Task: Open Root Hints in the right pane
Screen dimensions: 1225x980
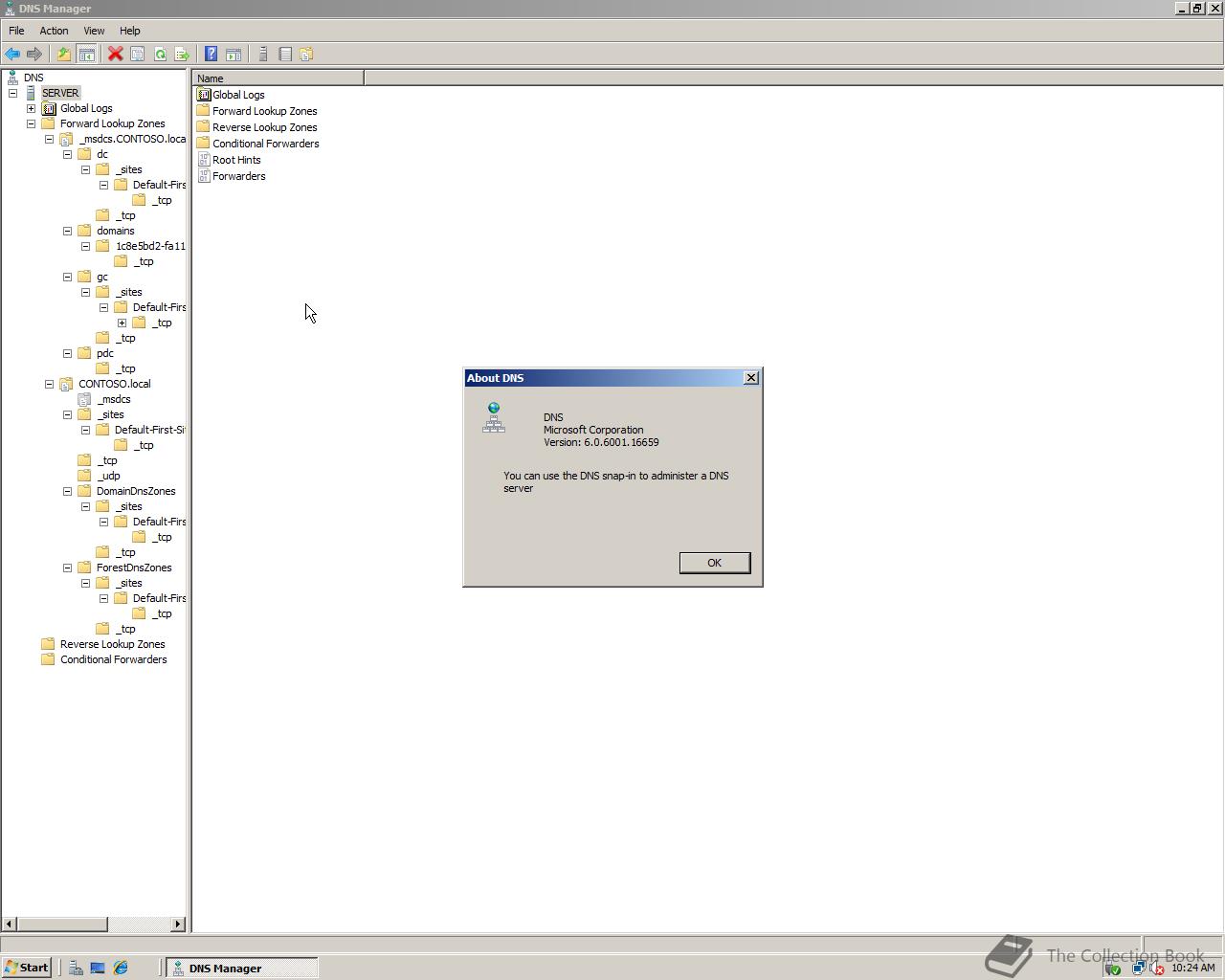Action: [x=229, y=160]
